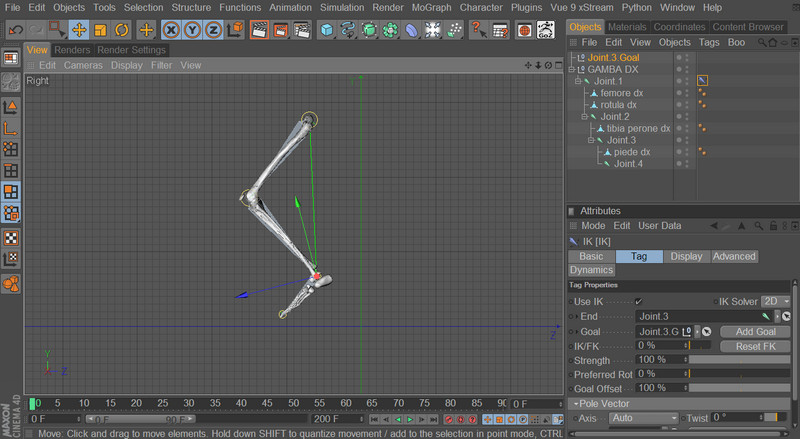This screenshot has height=439, width=800.
Task: Add a Cube primitive object
Action: pos(326,29)
